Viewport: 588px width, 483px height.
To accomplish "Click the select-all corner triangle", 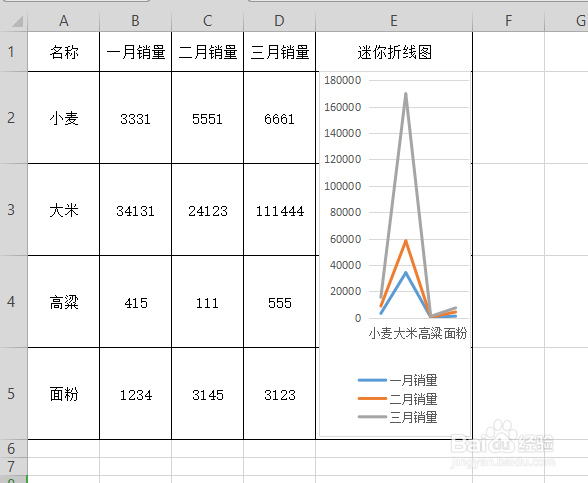I will click(18, 21).
